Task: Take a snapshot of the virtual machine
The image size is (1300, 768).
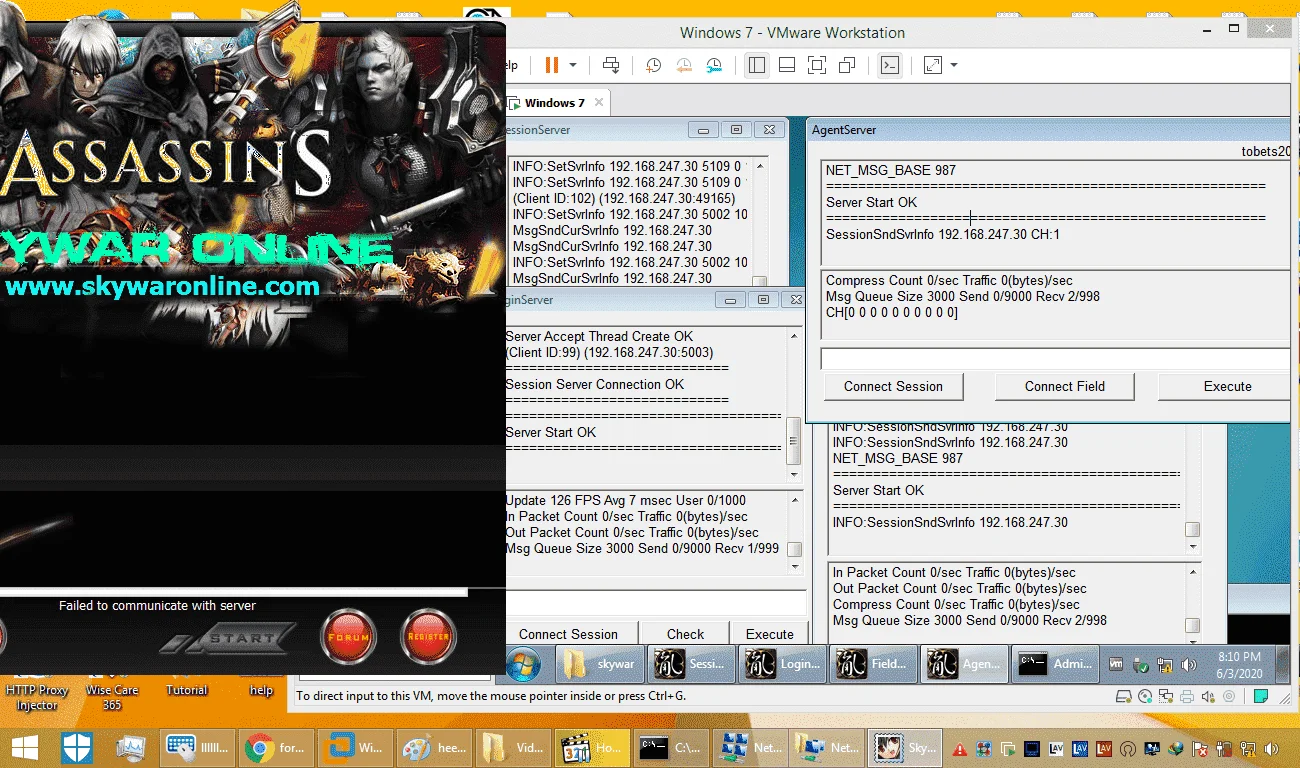Action: click(653, 65)
